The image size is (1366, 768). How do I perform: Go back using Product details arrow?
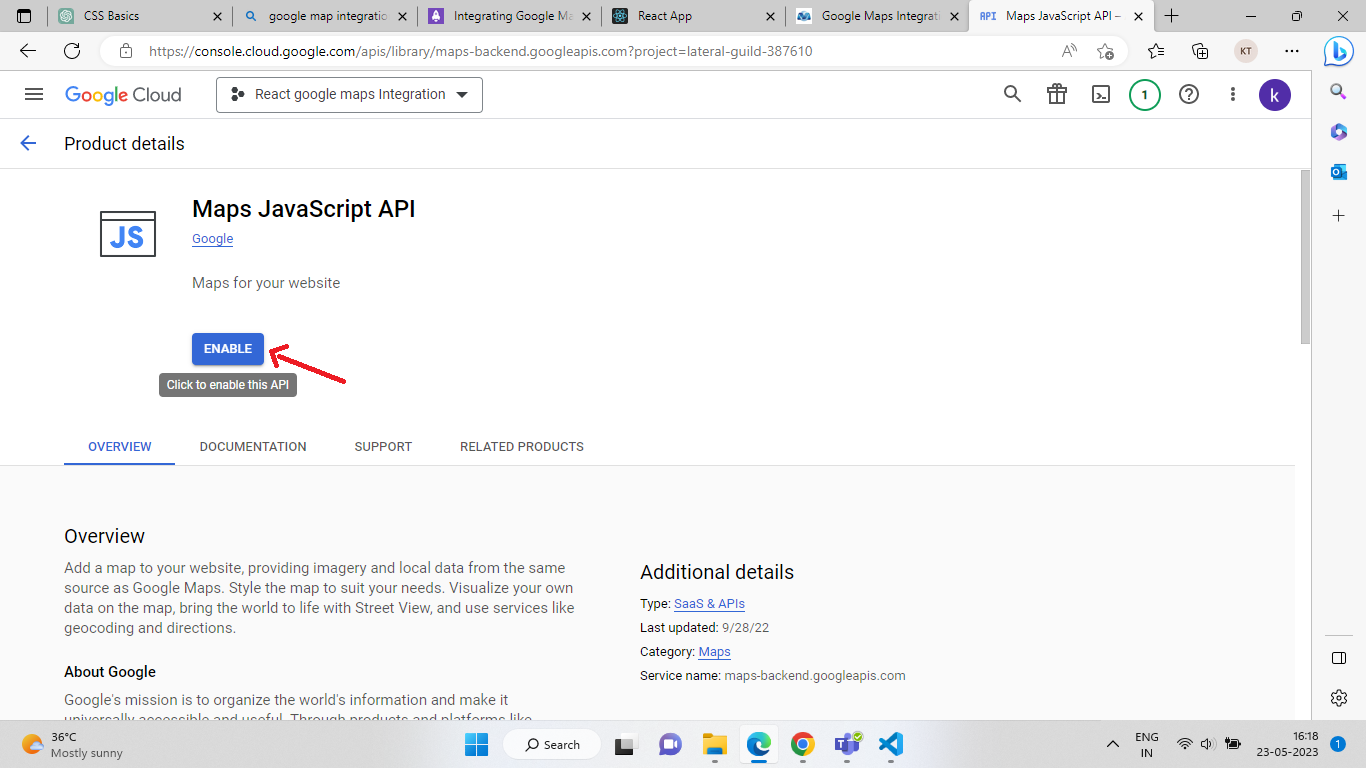click(28, 143)
